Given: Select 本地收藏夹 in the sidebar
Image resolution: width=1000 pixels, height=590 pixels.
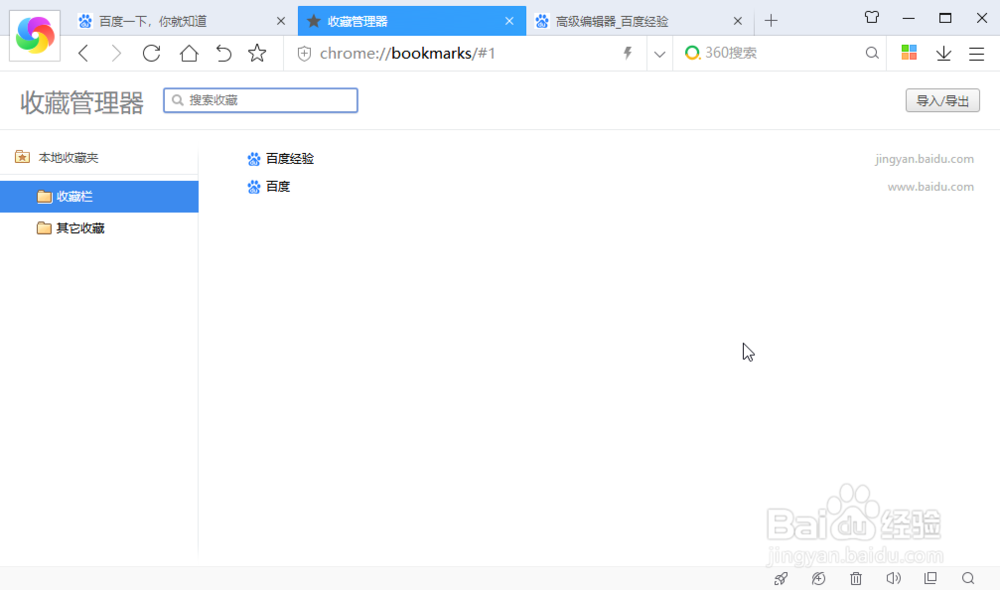Looking at the screenshot, I should pos(68,158).
